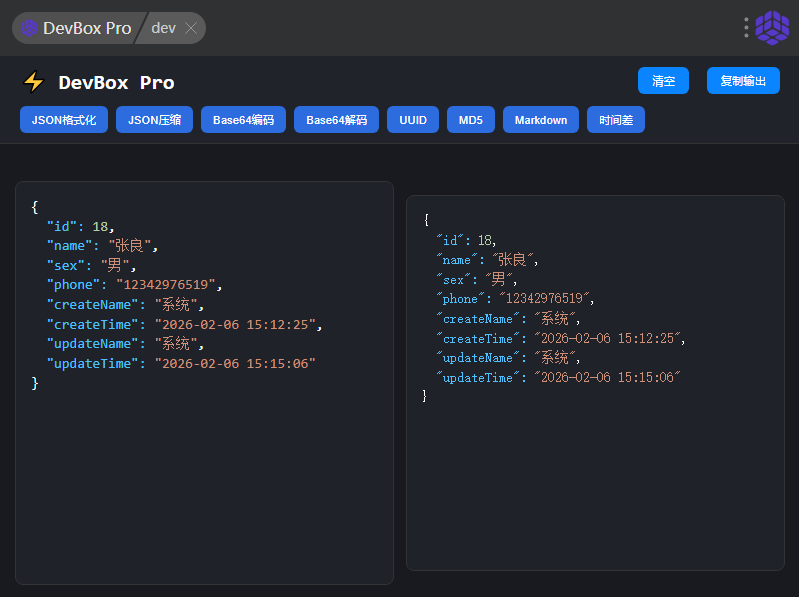Image resolution: width=799 pixels, height=597 pixels.
Task: Open the Markdown tool
Action: [x=541, y=120]
